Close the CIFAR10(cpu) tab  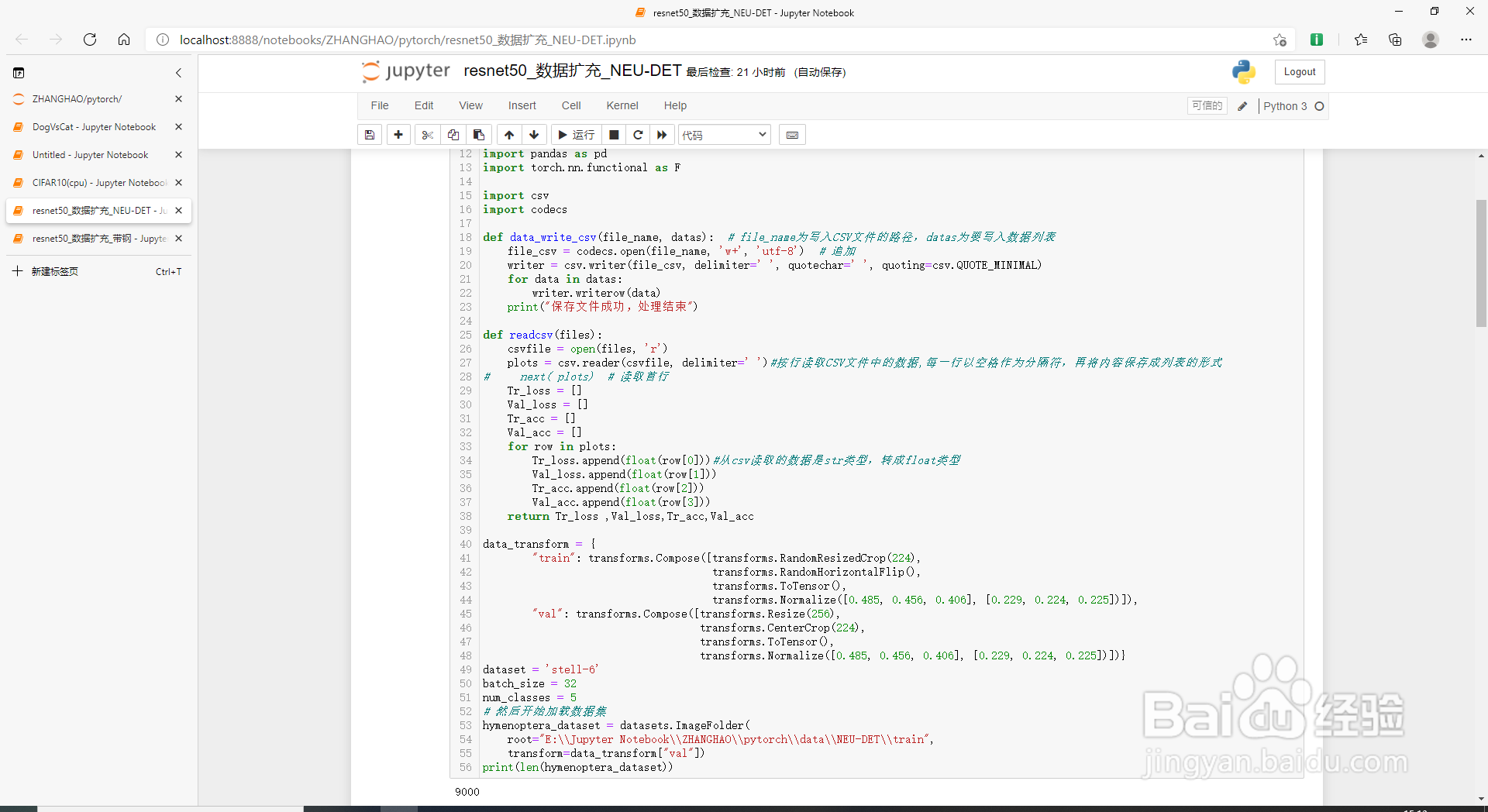tap(178, 183)
